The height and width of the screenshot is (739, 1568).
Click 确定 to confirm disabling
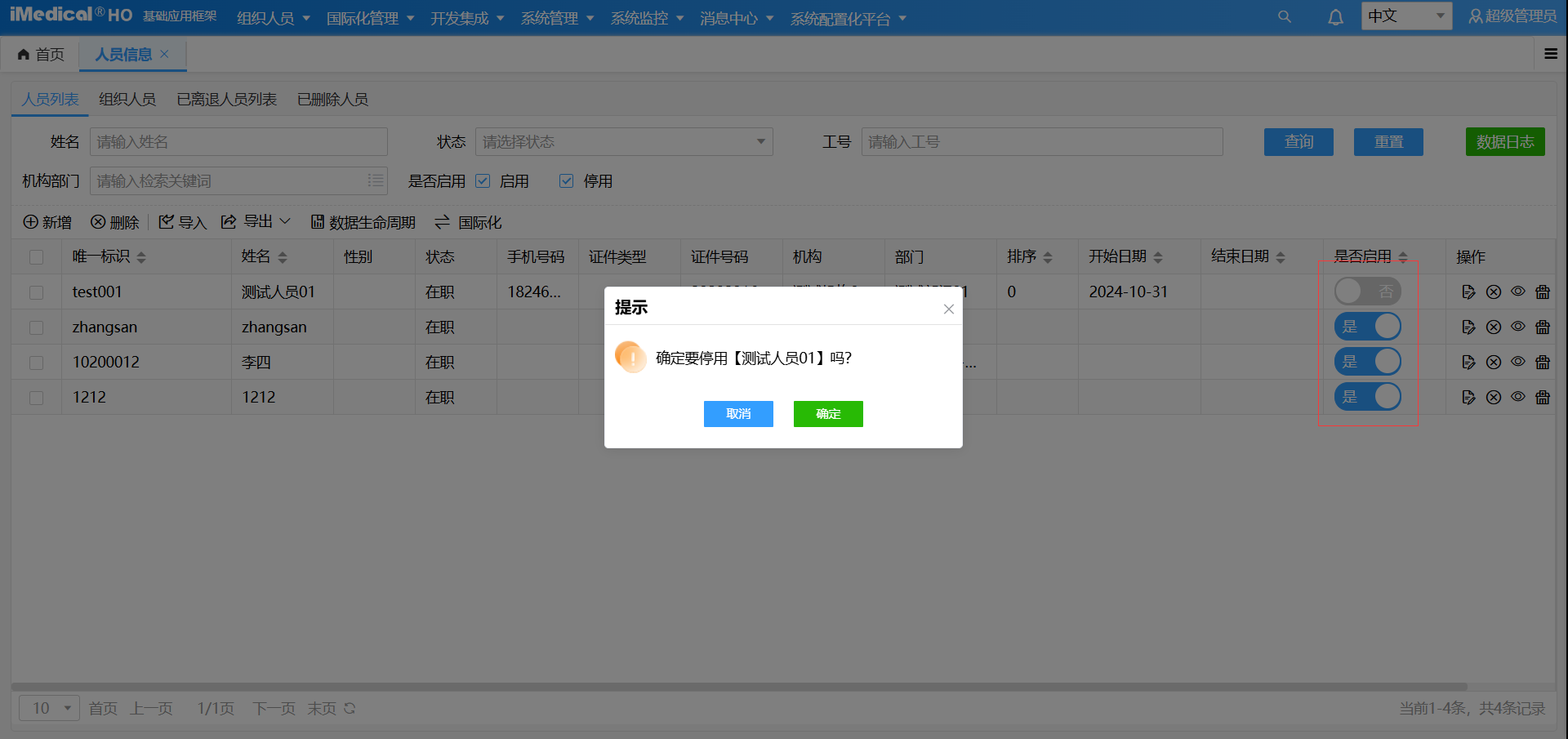coord(828,414)
